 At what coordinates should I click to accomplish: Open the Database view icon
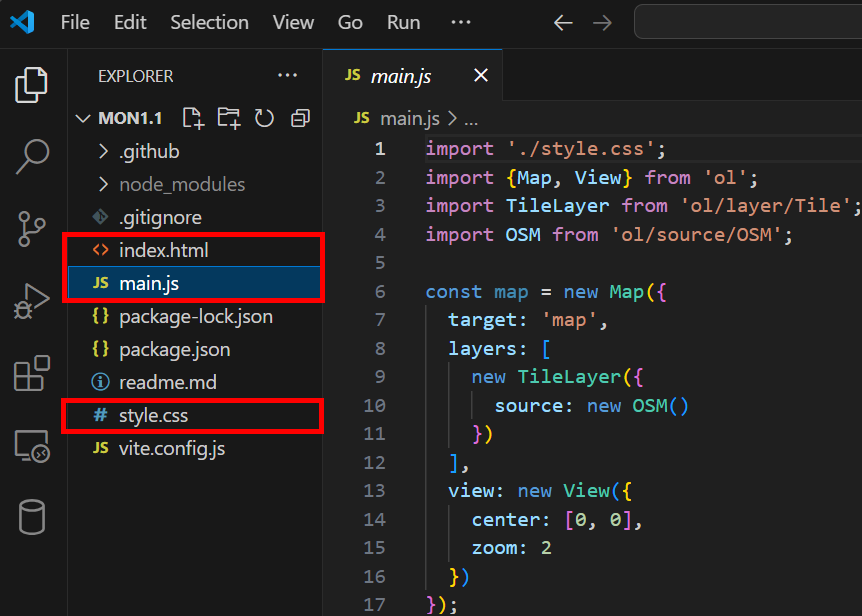click(x=31, y=517)
